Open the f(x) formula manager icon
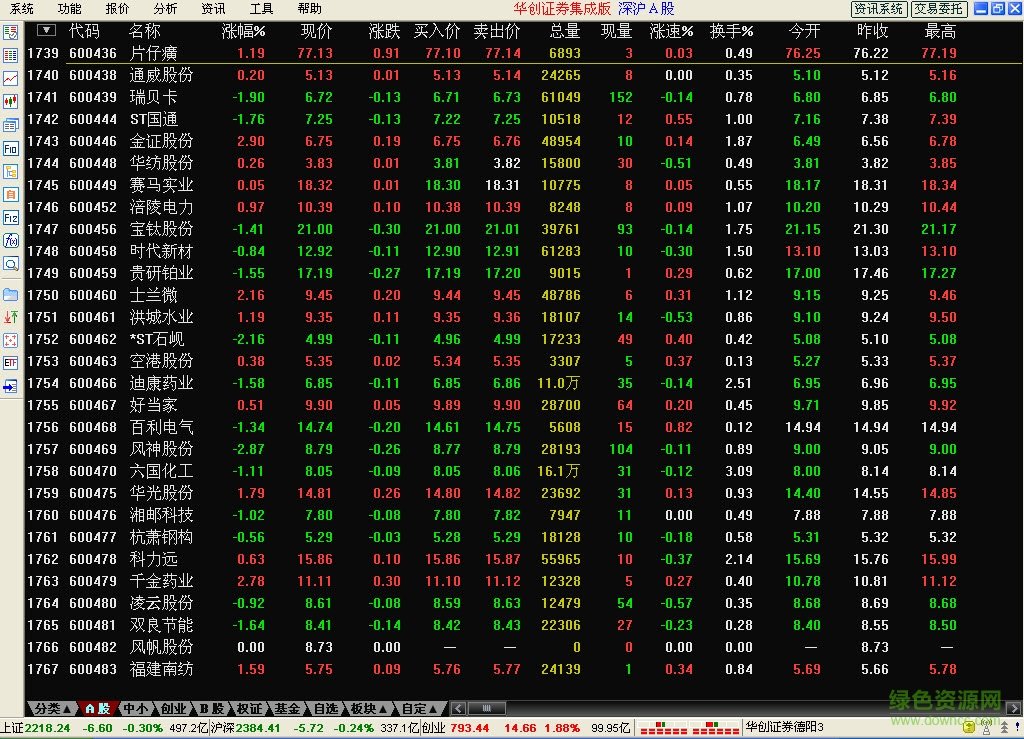This screenshot has height=739, width=1024. click(x=13, y=239)
